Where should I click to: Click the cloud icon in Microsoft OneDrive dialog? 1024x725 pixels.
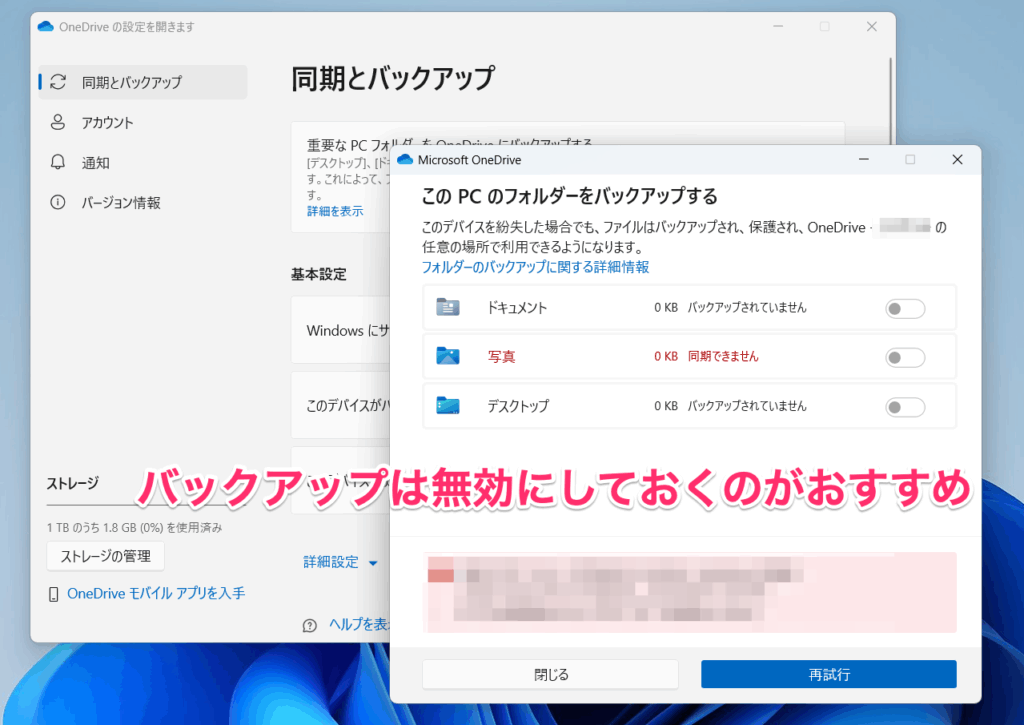click(405, 159)
